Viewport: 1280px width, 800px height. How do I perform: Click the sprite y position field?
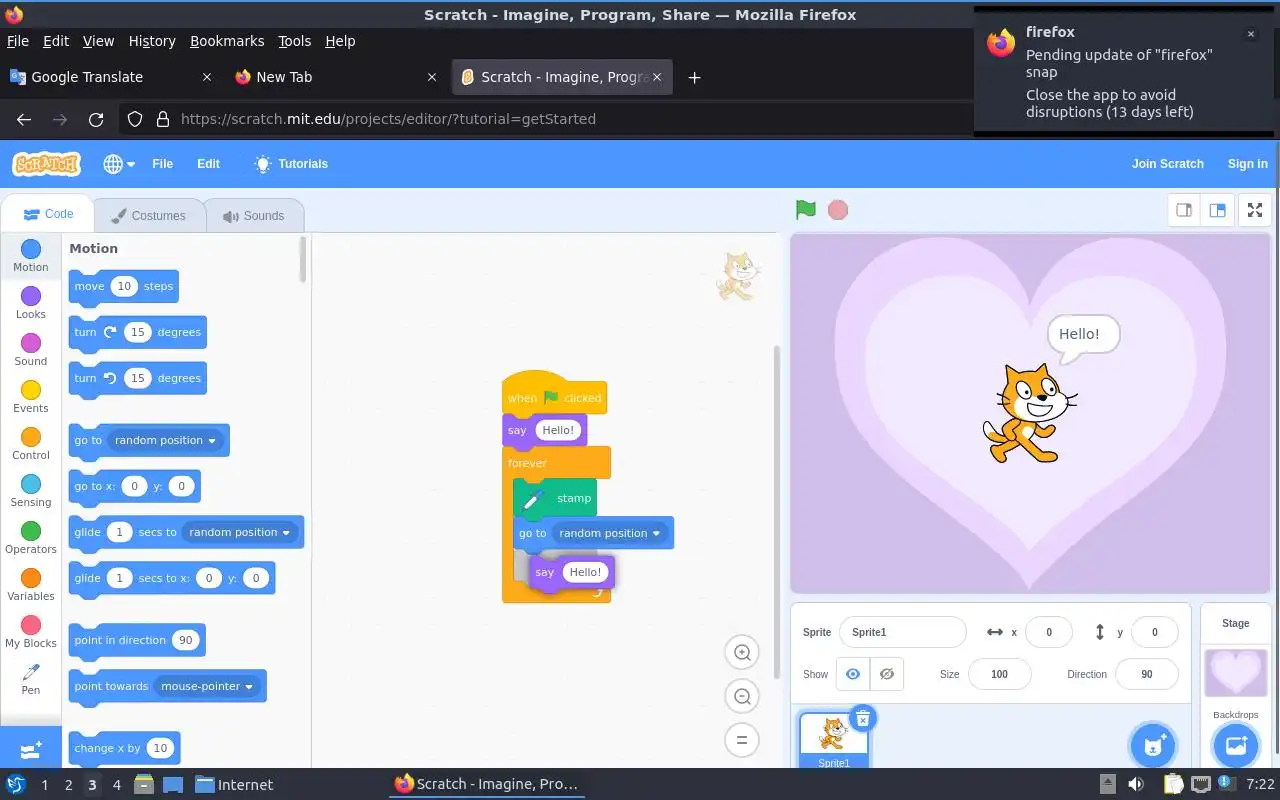point(1154,632)
